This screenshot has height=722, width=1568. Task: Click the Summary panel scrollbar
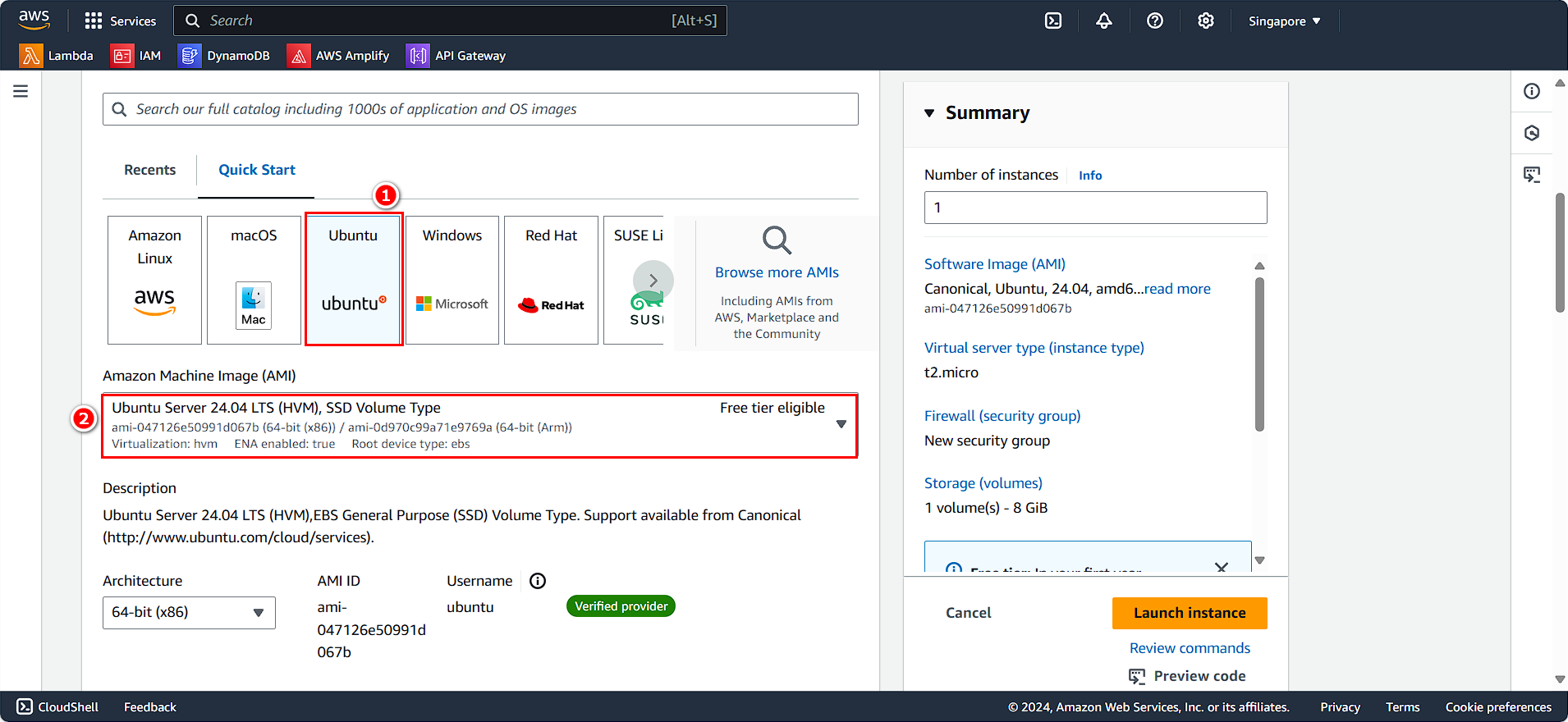coord(1259,354)
